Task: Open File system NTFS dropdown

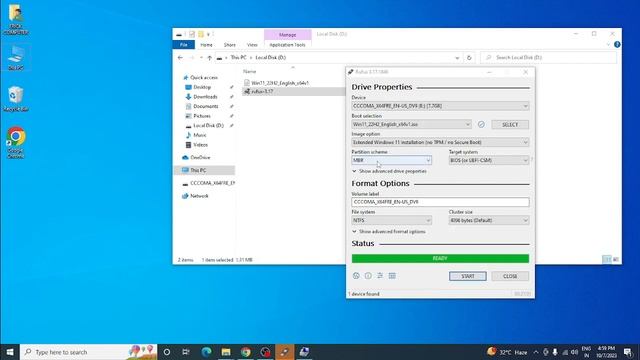Action: click(x=391, y=220)
